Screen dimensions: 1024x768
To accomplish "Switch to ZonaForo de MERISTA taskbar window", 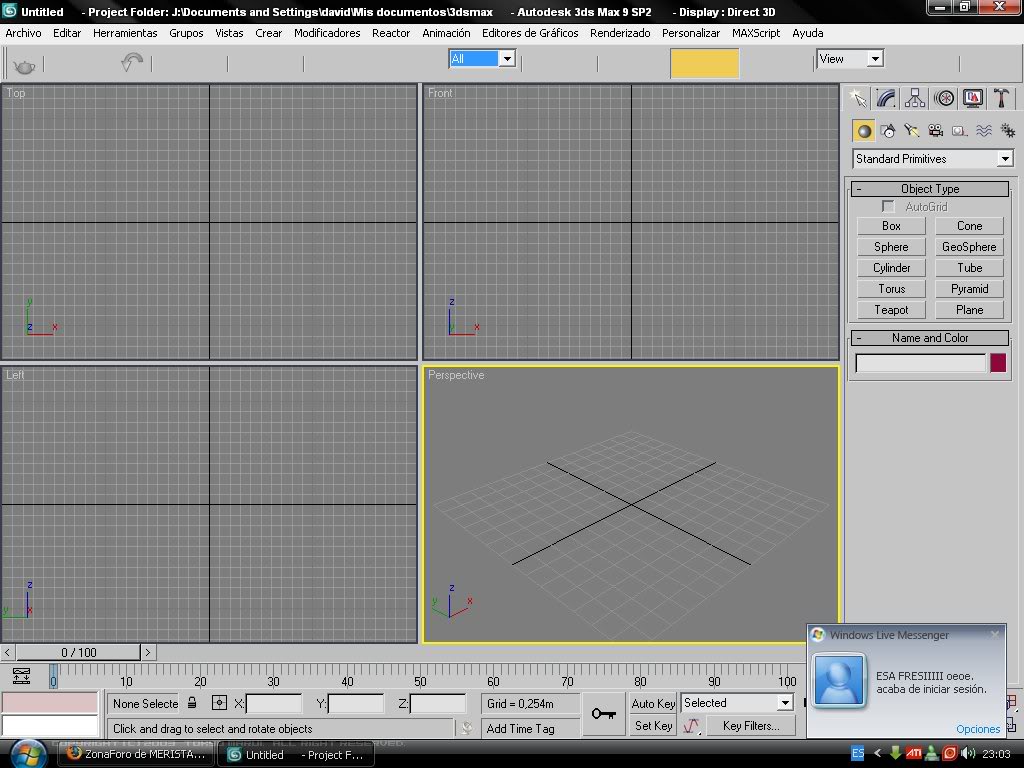I will [136, 754].
